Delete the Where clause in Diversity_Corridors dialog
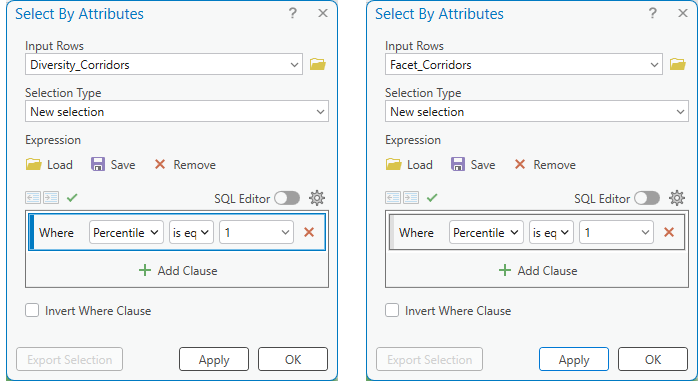Image resolution: width=700 pixels, height=381 pixels. (x=309, y=232)
